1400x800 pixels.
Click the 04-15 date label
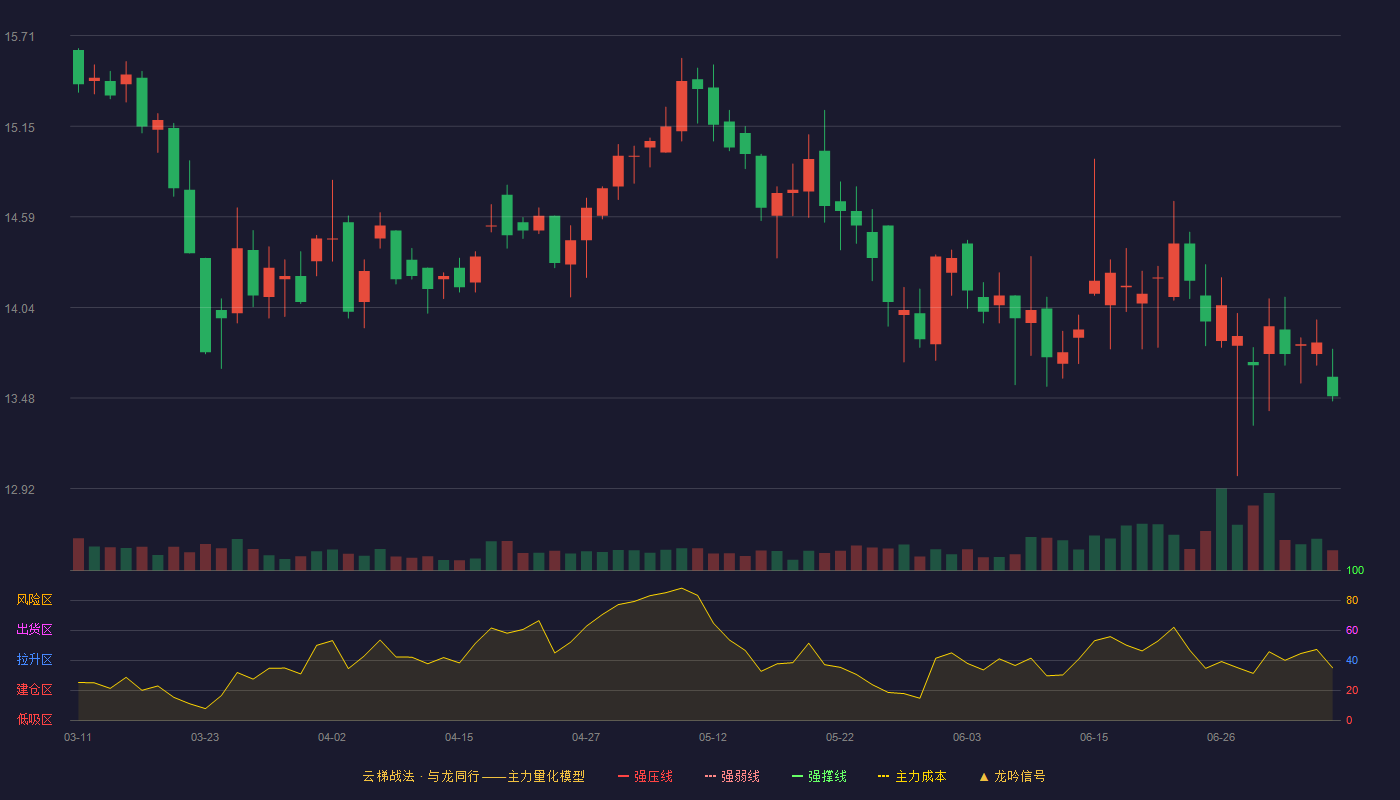point(459,737)
